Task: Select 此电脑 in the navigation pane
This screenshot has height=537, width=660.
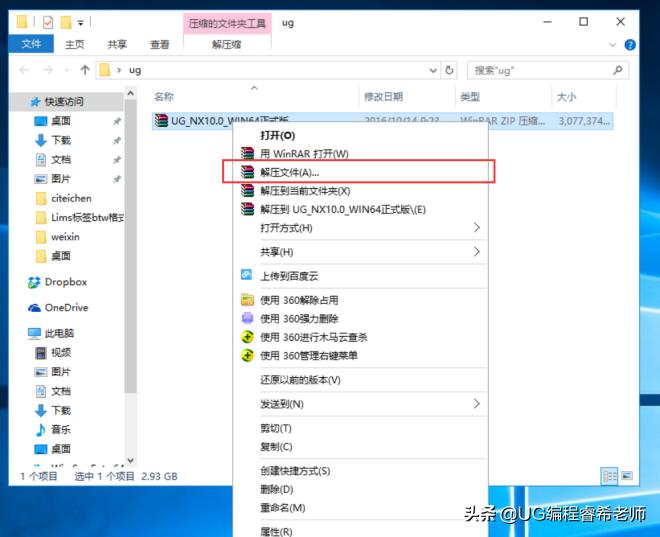Action: (x=59, y=333)
